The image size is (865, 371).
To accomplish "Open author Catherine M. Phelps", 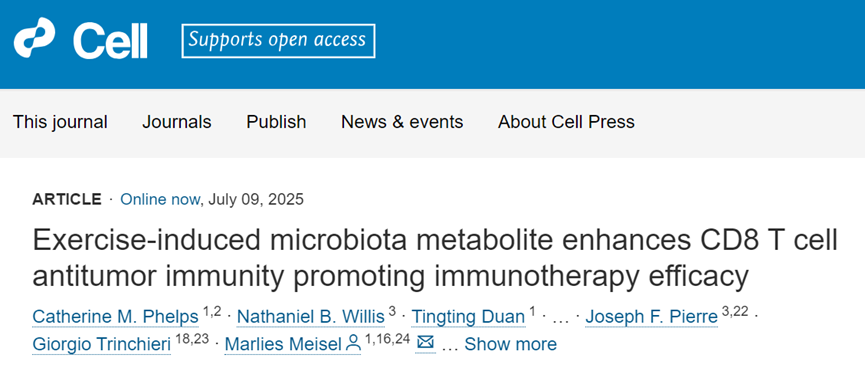I will 115,317.
